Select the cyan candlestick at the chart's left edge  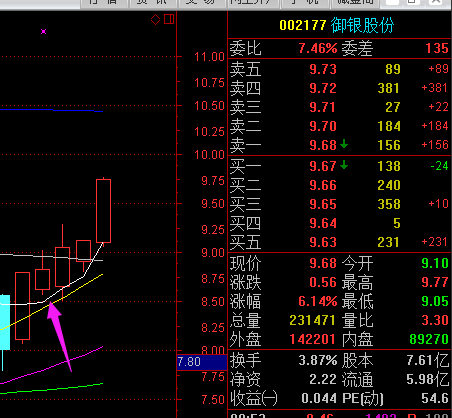5,322
